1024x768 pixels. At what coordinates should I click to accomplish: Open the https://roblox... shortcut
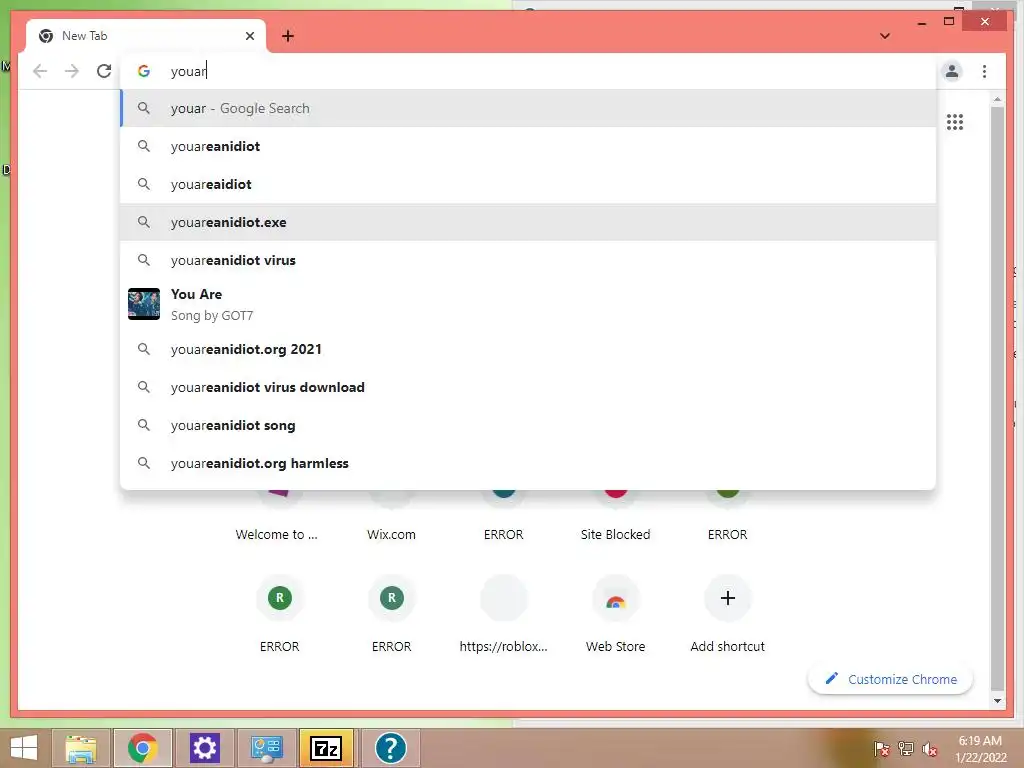[x=504, y=614]
